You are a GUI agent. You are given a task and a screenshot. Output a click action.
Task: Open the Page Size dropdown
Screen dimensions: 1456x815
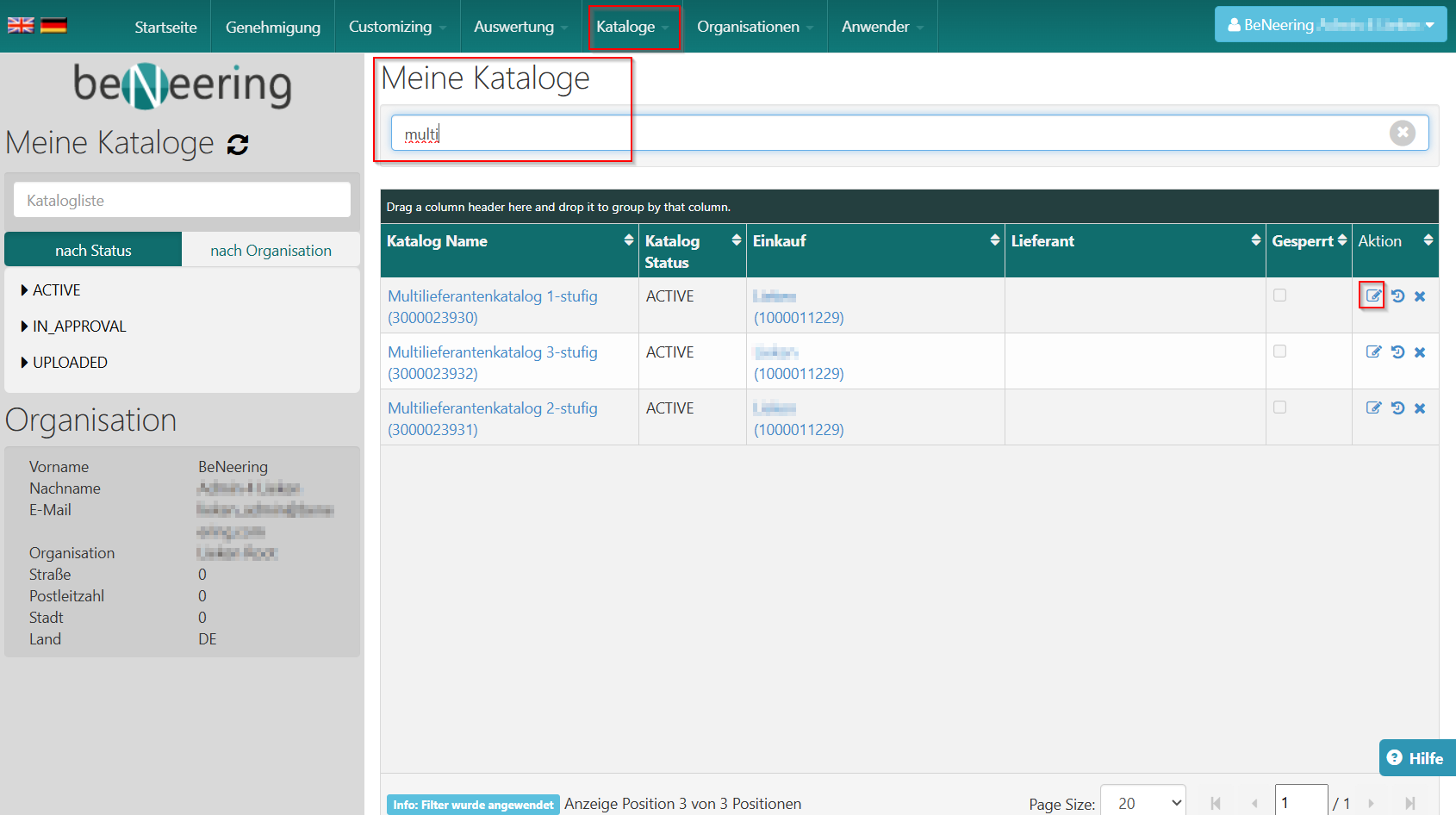coord(1142,803)
